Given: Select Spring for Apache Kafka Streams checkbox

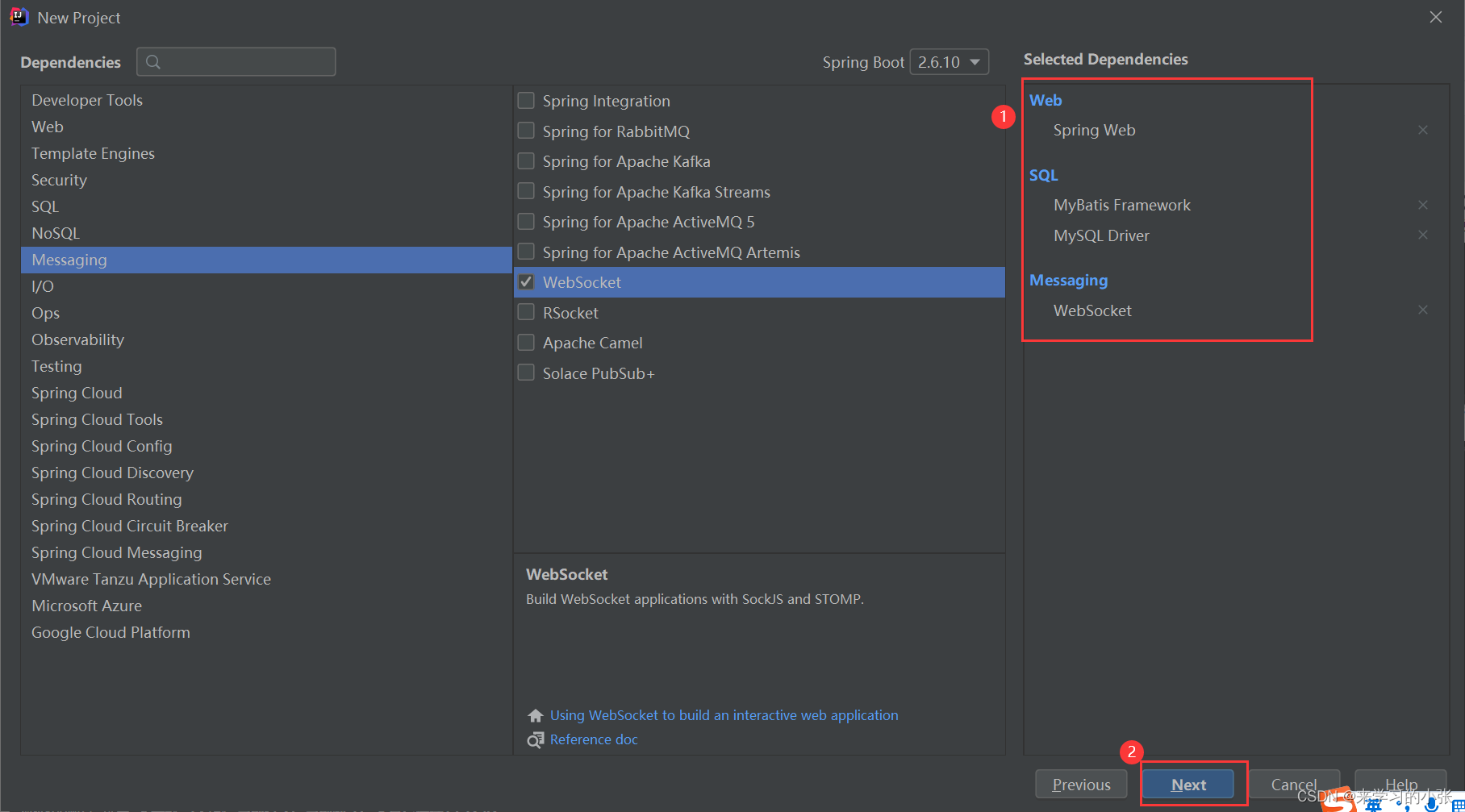Looking at the screenshot, I should coord(526,191).
